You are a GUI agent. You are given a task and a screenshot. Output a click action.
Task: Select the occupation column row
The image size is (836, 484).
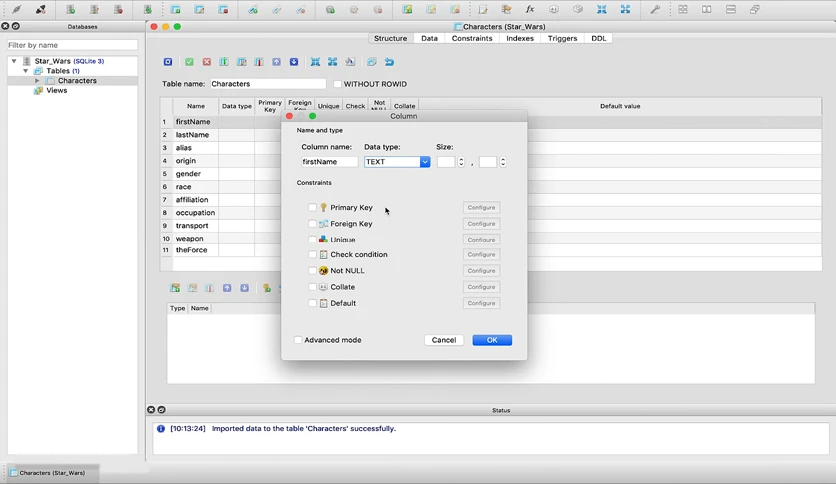pyautogui.click(x=195, y=213)
